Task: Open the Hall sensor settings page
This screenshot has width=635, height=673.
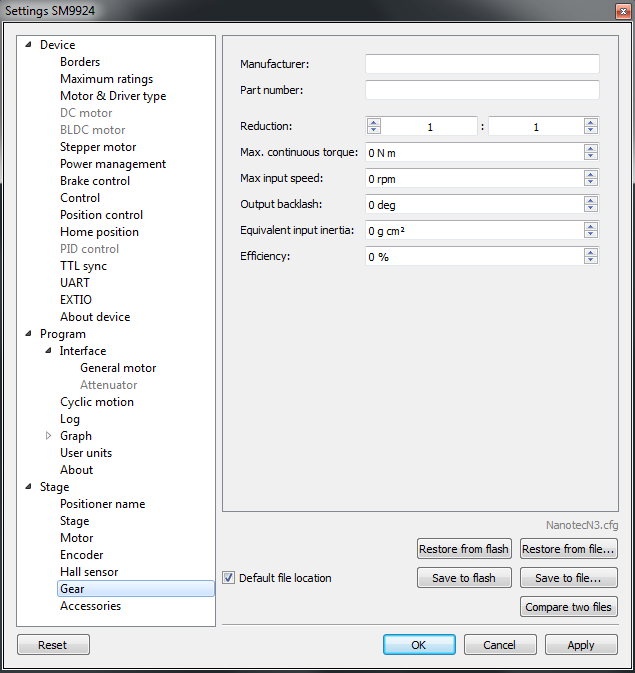Action: (x=89, y=572)
